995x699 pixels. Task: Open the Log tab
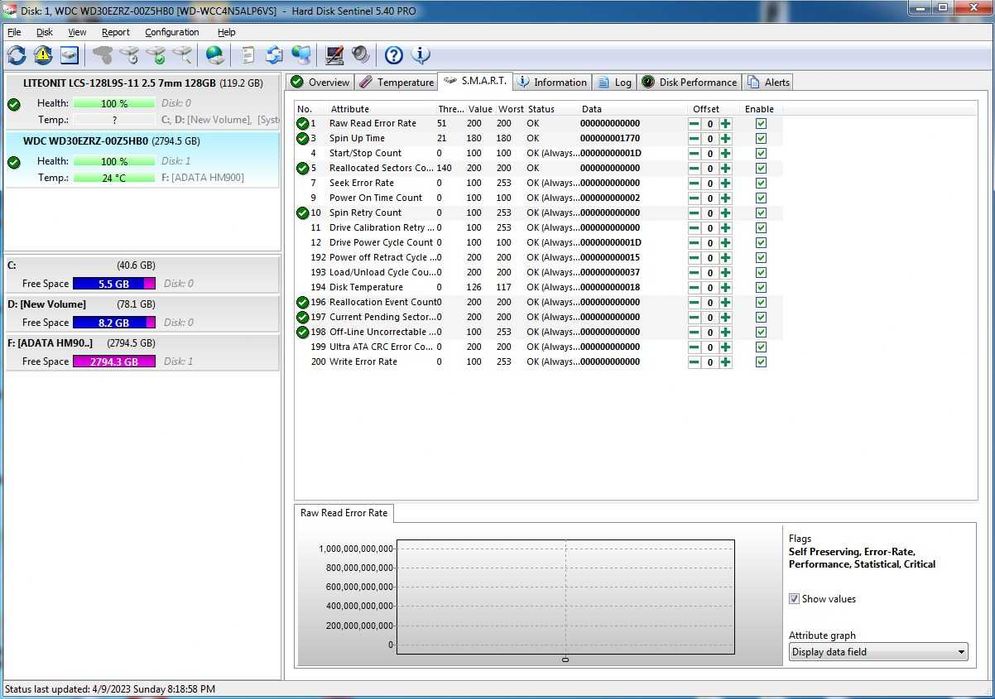click(614, 82)
